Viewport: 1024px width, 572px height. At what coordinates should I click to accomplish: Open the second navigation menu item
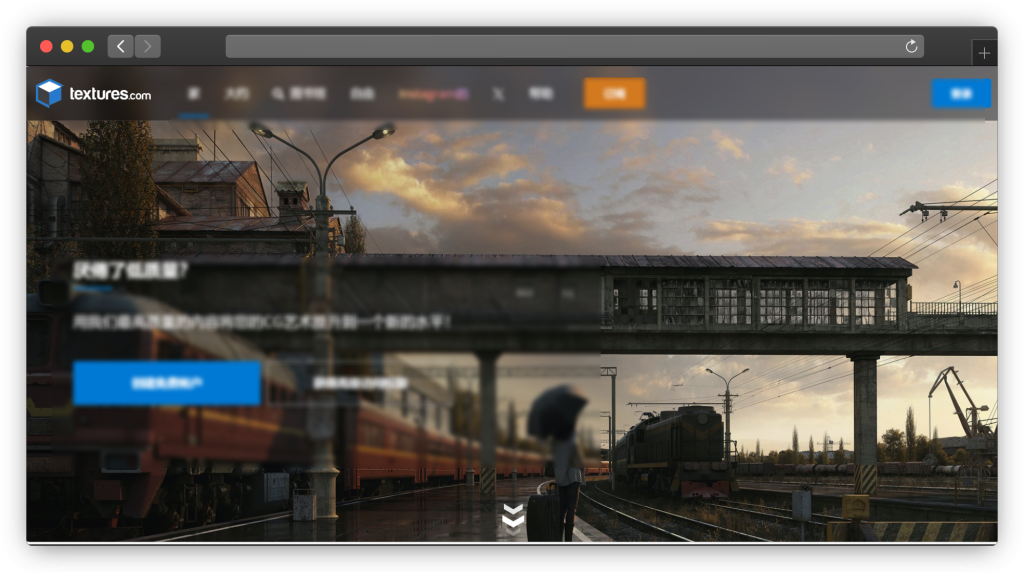pos(236,94)
